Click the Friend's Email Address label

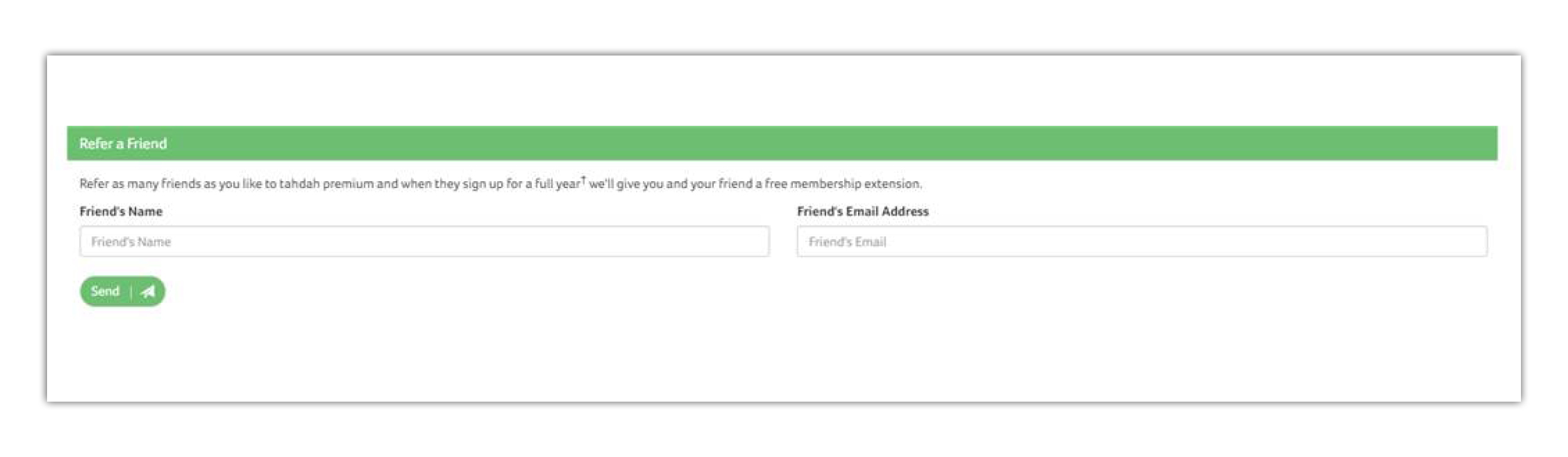click(862, 211)
